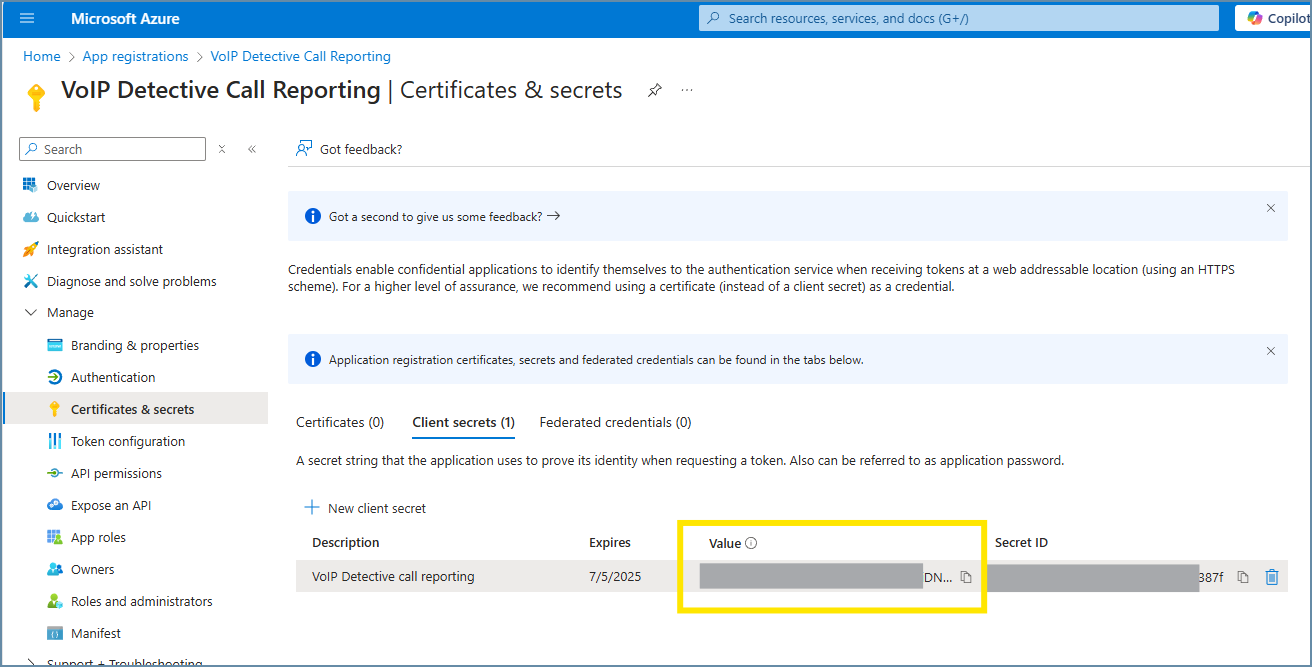Open Roles and administrators

(142, 601)
